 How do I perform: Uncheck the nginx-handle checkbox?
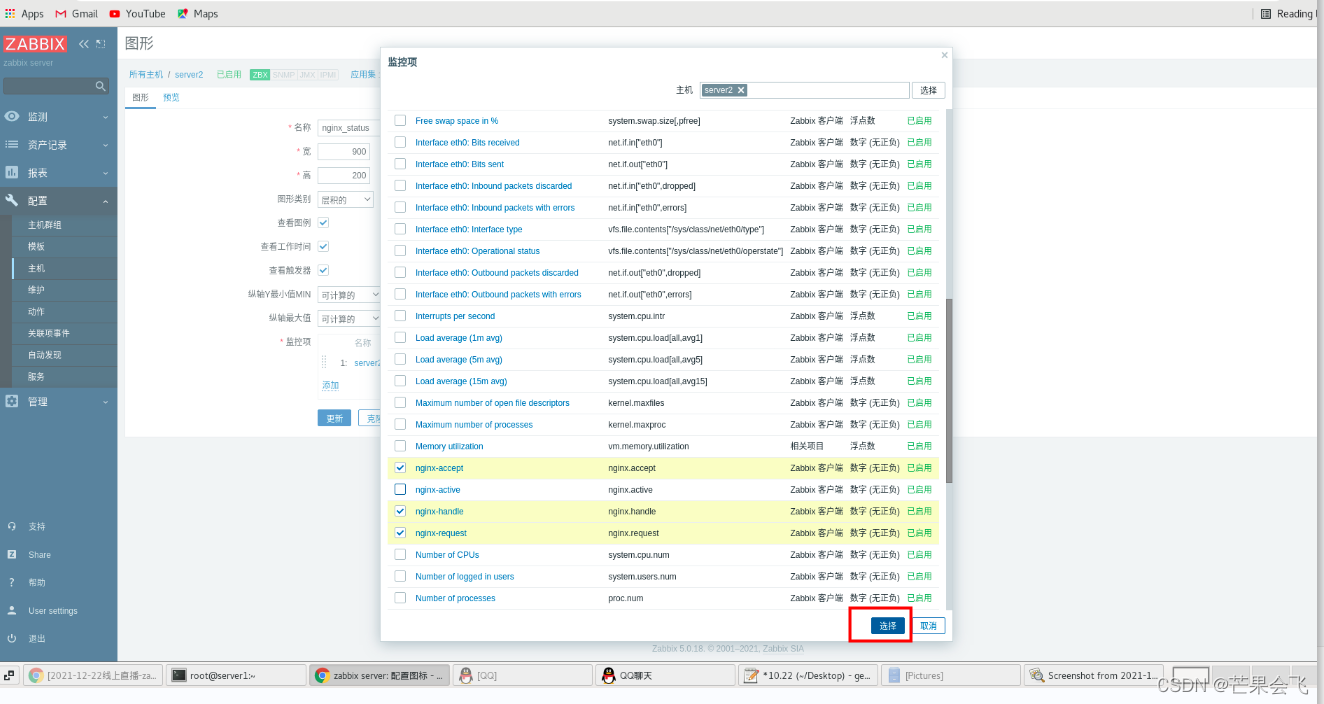pyautogui.click(x=400, y=511)
